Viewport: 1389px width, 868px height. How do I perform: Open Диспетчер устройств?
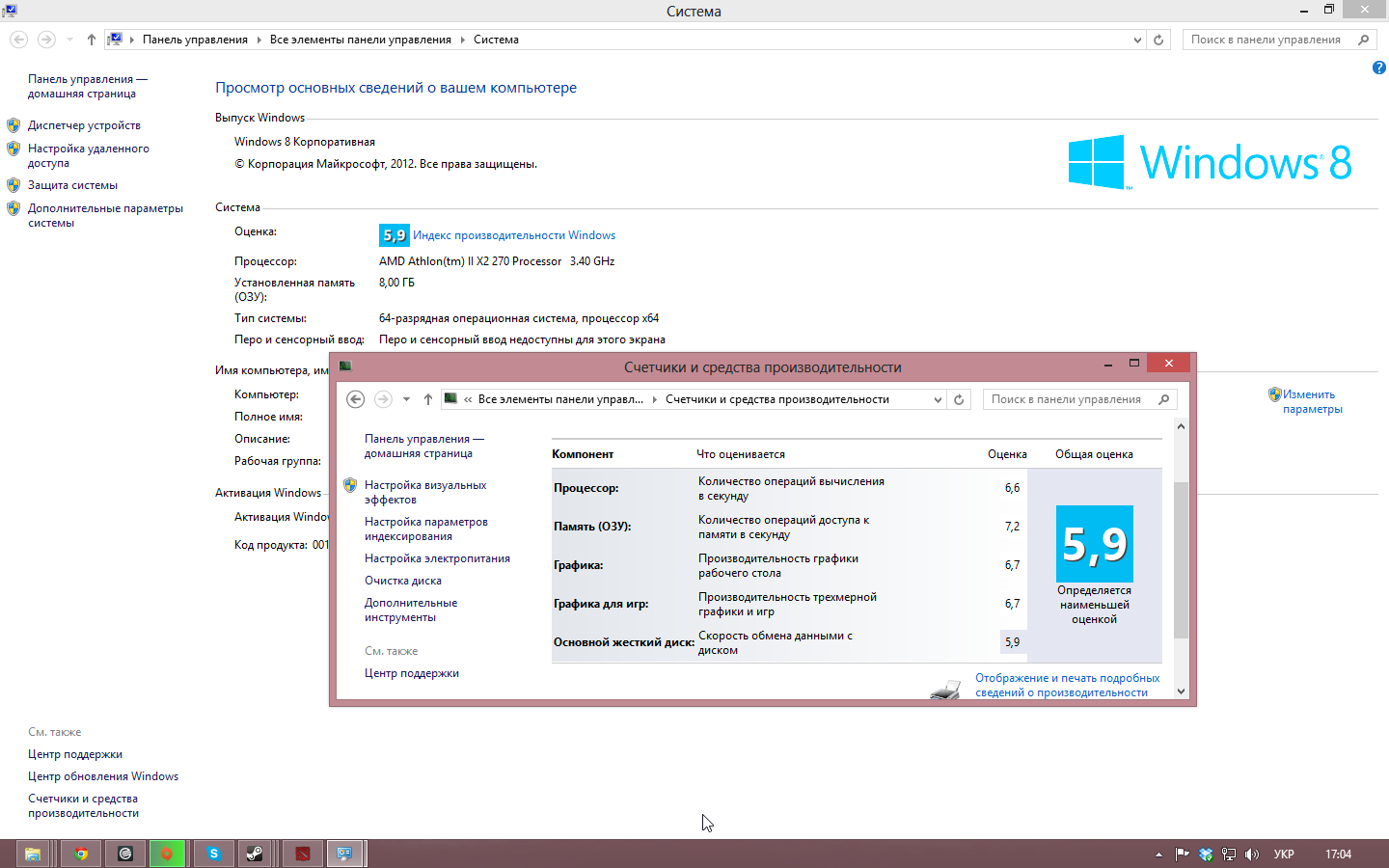(84, 125)
